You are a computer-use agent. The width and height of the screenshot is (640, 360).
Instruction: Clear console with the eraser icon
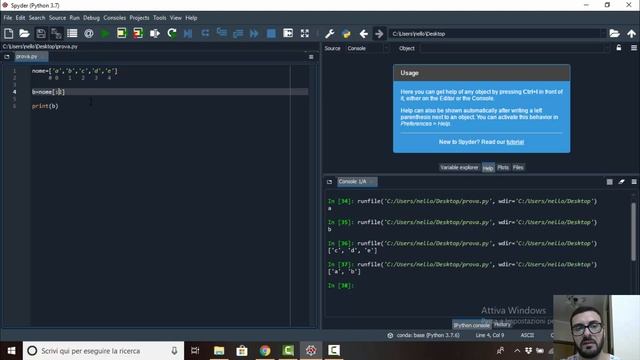(621, 182)
